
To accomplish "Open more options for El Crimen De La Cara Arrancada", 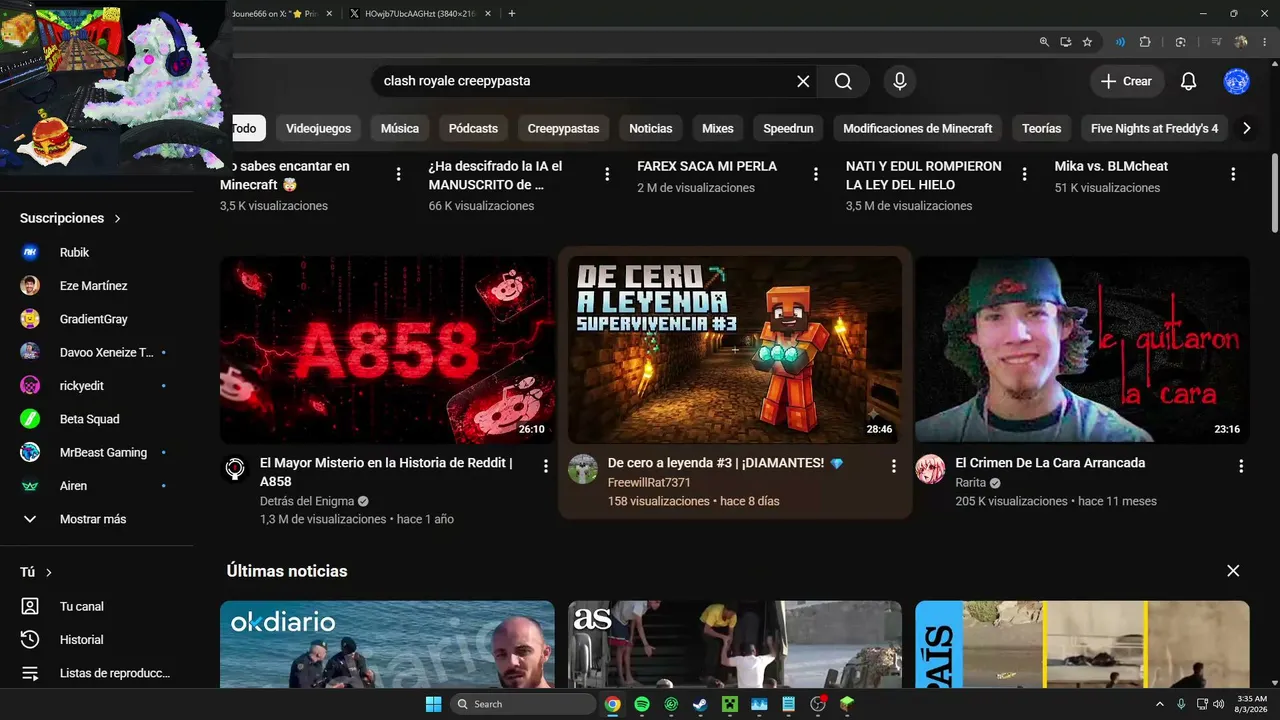I will (1241, 466).
